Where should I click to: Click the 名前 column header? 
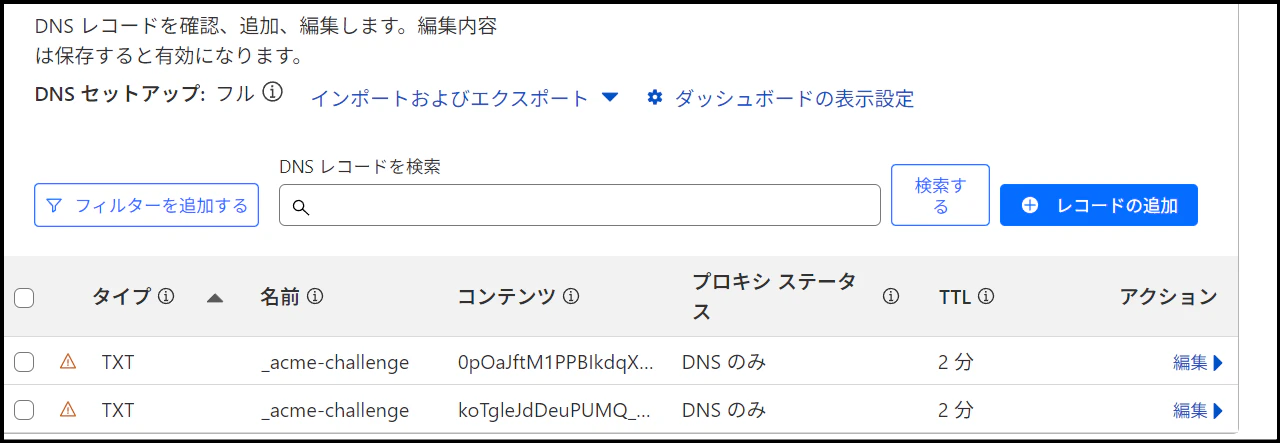coord(280,296)
